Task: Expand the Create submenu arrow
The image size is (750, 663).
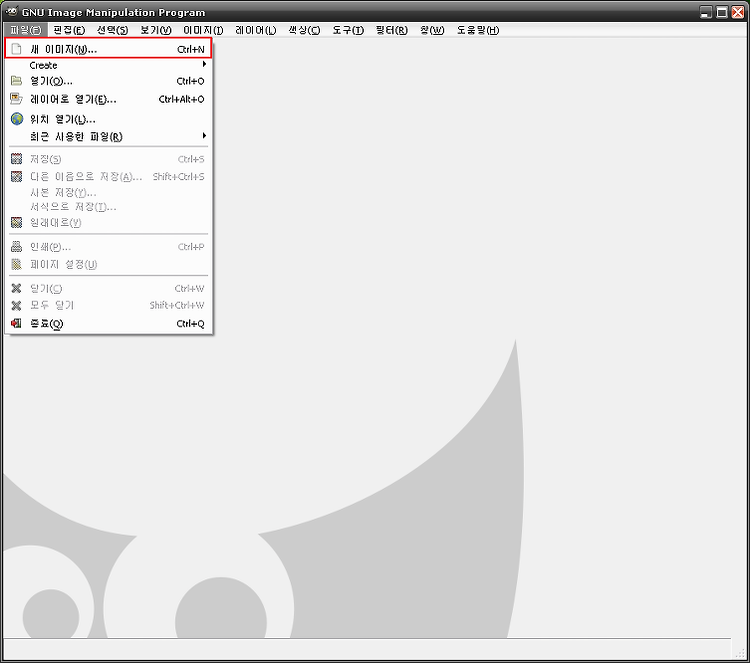Action: coord(204,64)
